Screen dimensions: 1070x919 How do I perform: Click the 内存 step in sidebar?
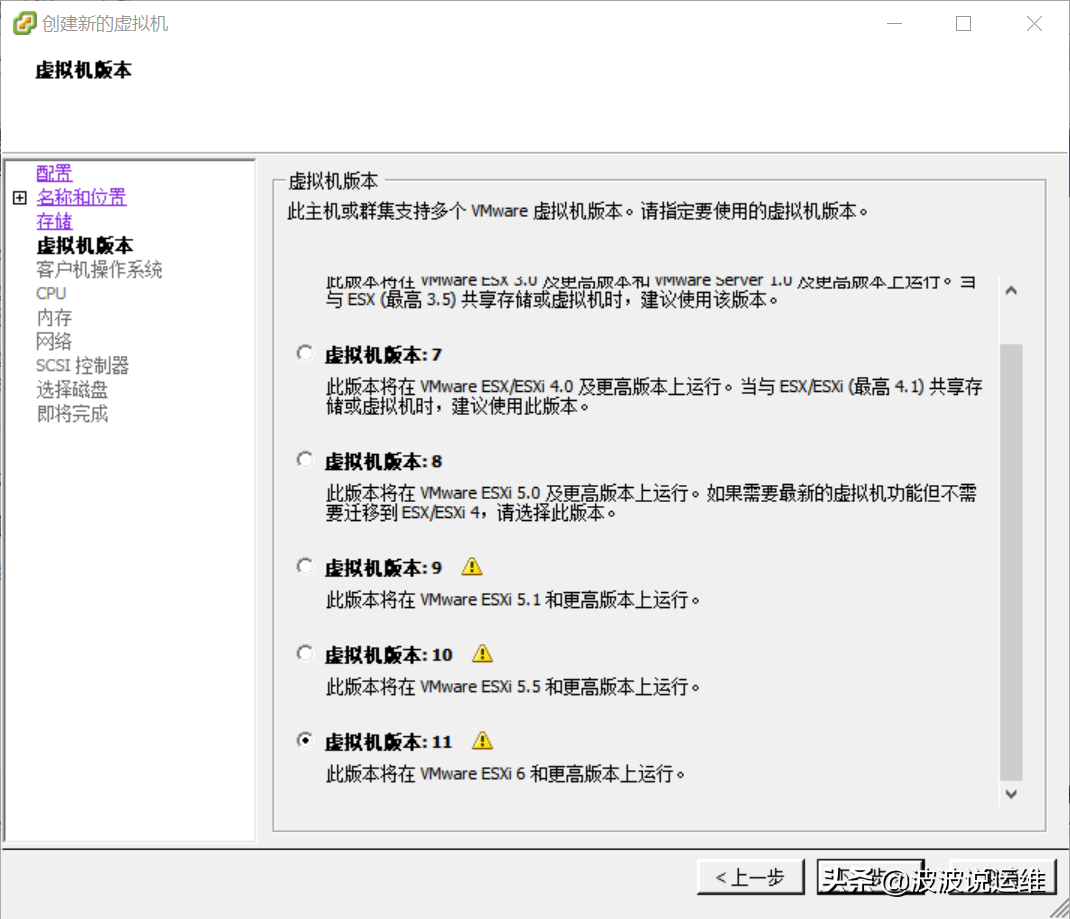coord(54,317)
